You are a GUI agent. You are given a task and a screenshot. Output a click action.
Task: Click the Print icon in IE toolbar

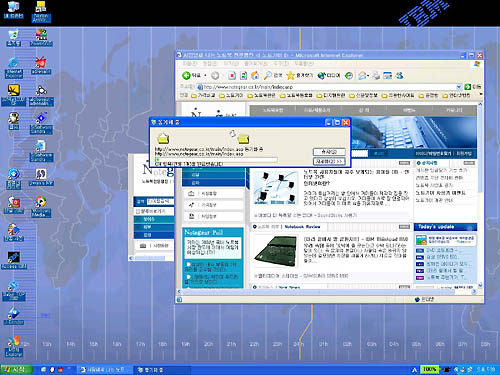pyautogui.click(x=376, y=76)
